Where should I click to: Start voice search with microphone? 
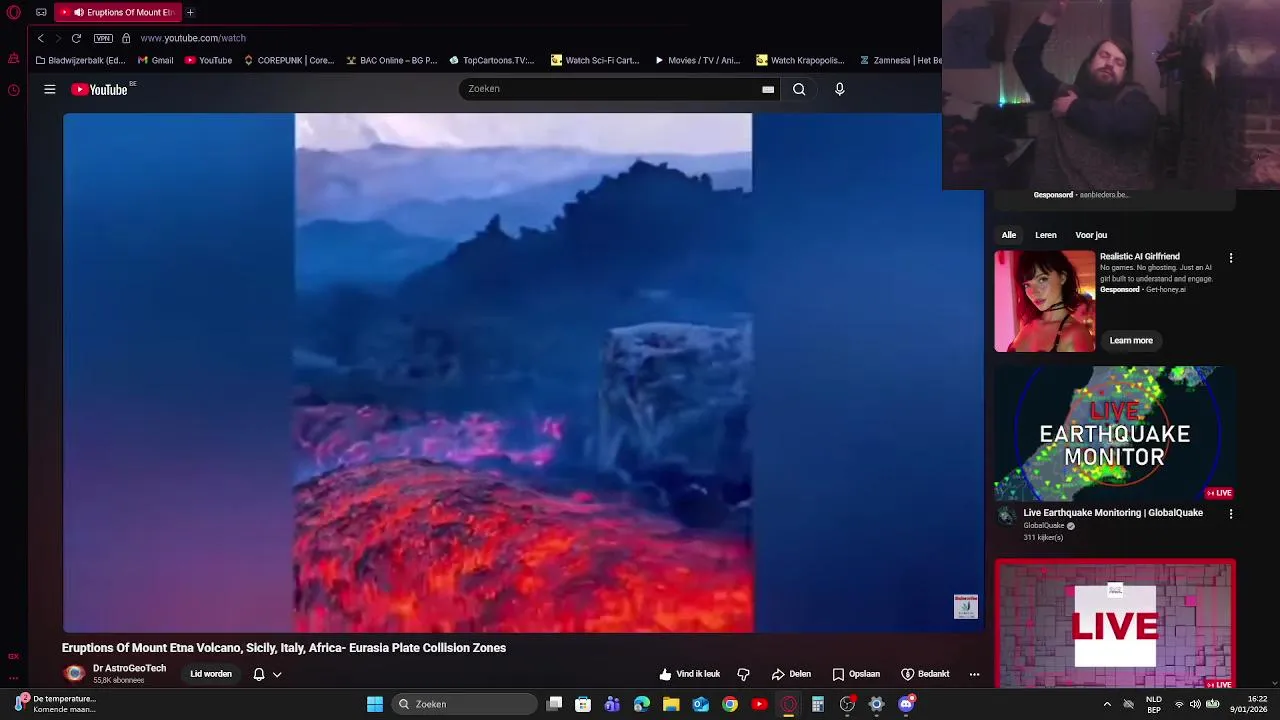pyautogui.click(x=839, y=89)
